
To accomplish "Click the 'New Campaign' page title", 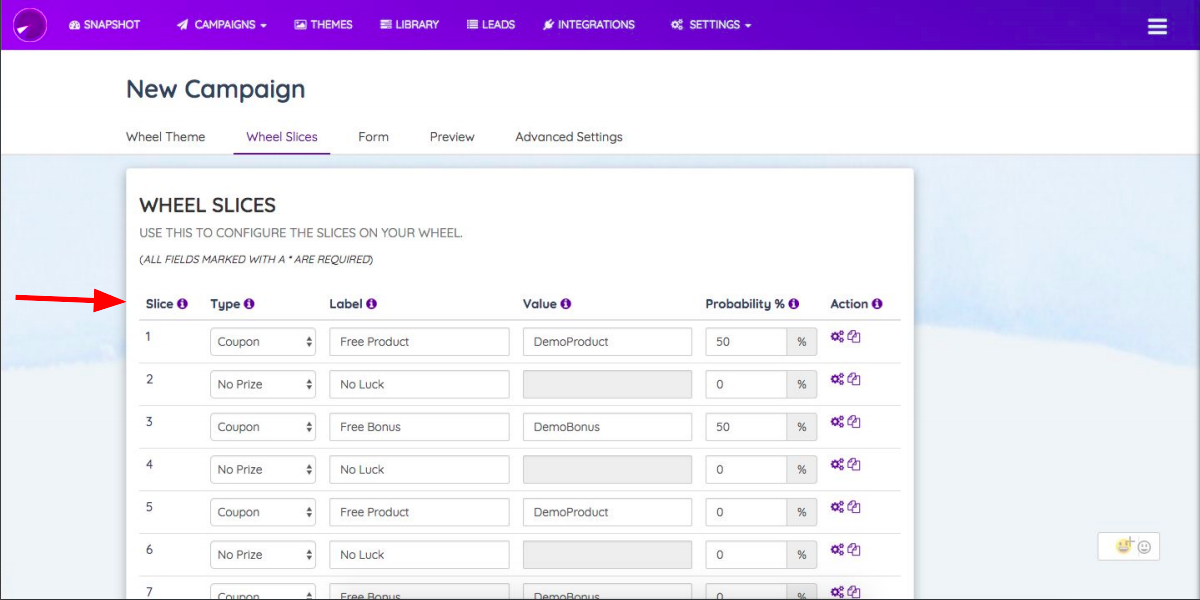I will click(215, 89).
